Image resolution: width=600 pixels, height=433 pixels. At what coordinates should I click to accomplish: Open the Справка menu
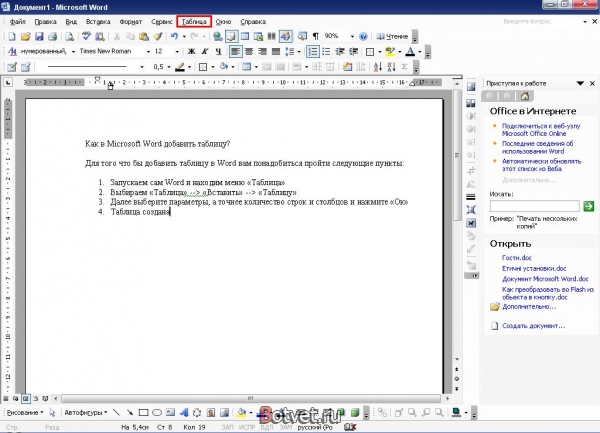(x=253, y=22)
